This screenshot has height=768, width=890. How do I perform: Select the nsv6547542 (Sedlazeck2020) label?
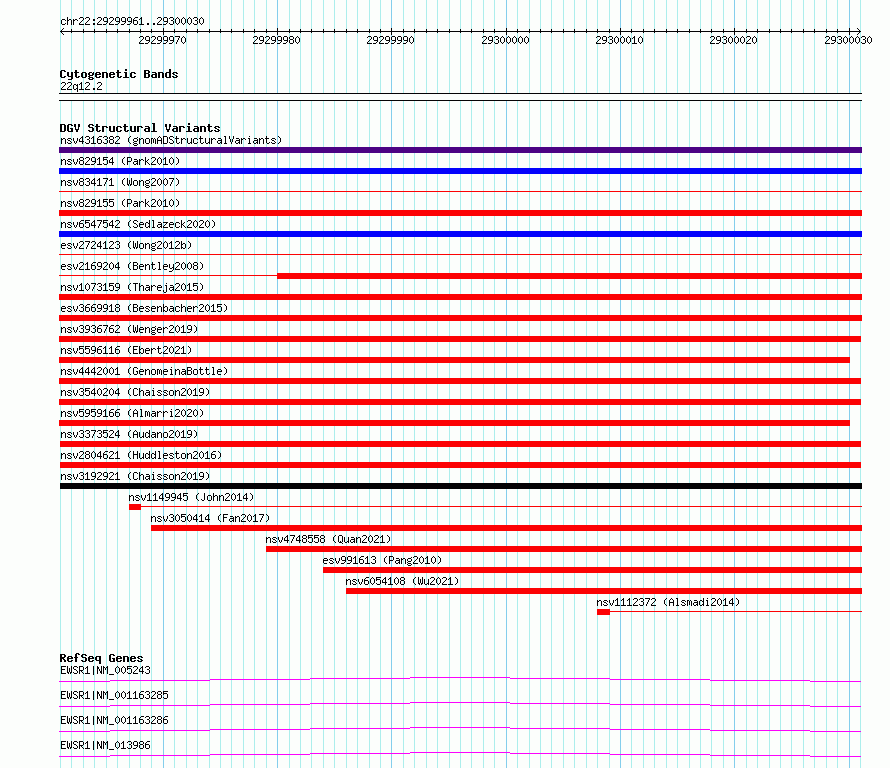(138, 224)
